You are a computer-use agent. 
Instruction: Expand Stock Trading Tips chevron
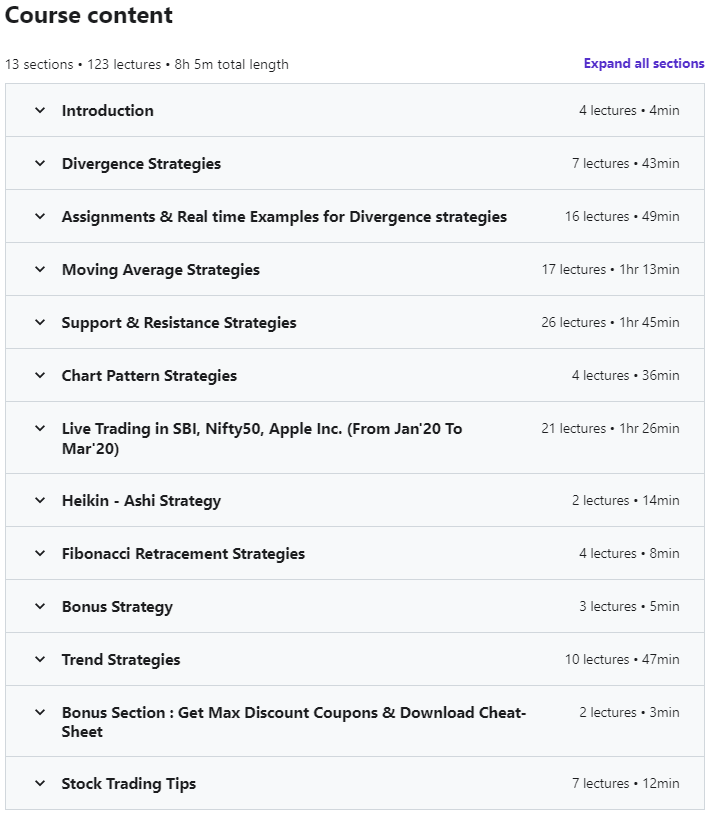[40, 783]
